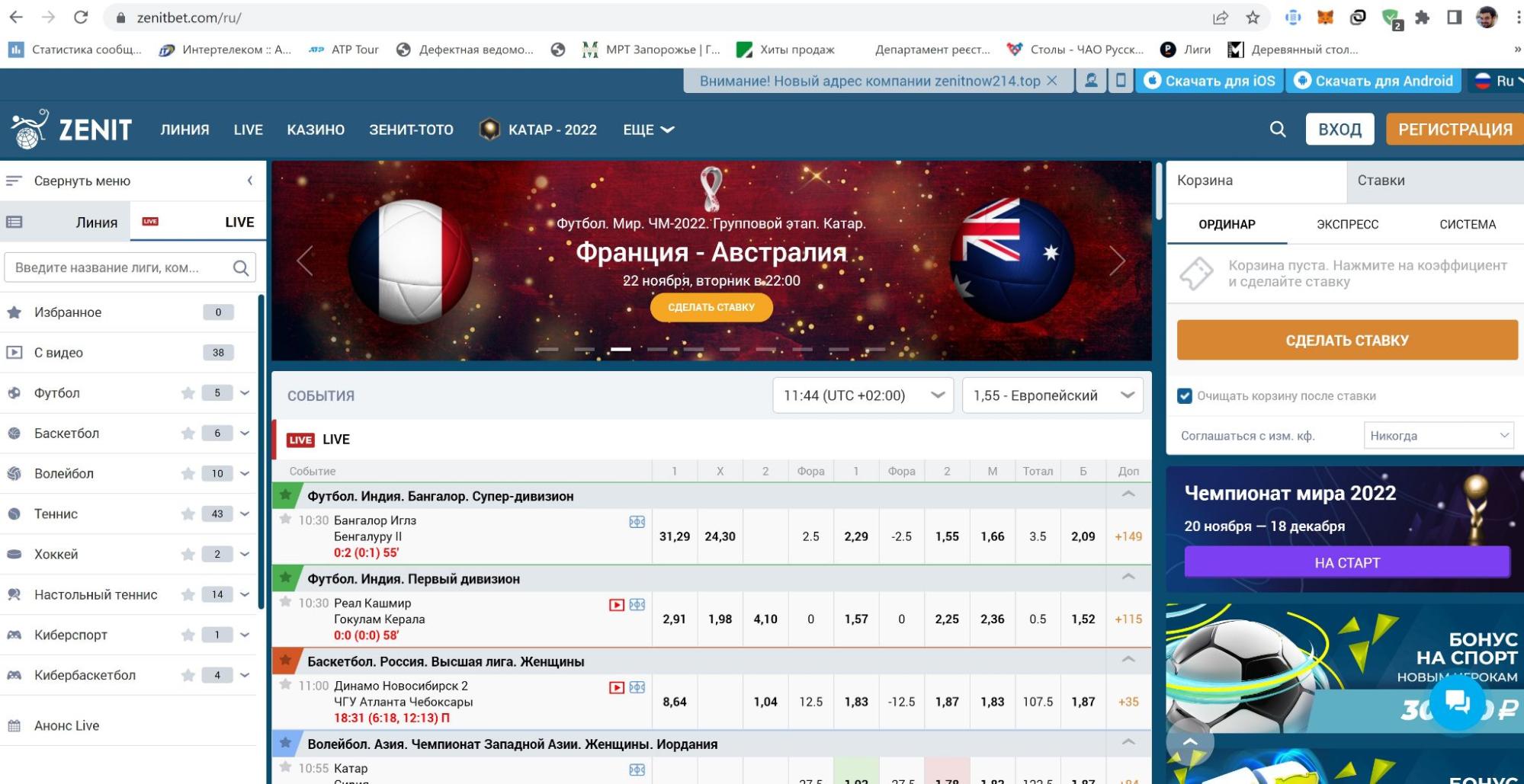
Task: Open the КАЗИНО menu item
Action: click(316, 130)
